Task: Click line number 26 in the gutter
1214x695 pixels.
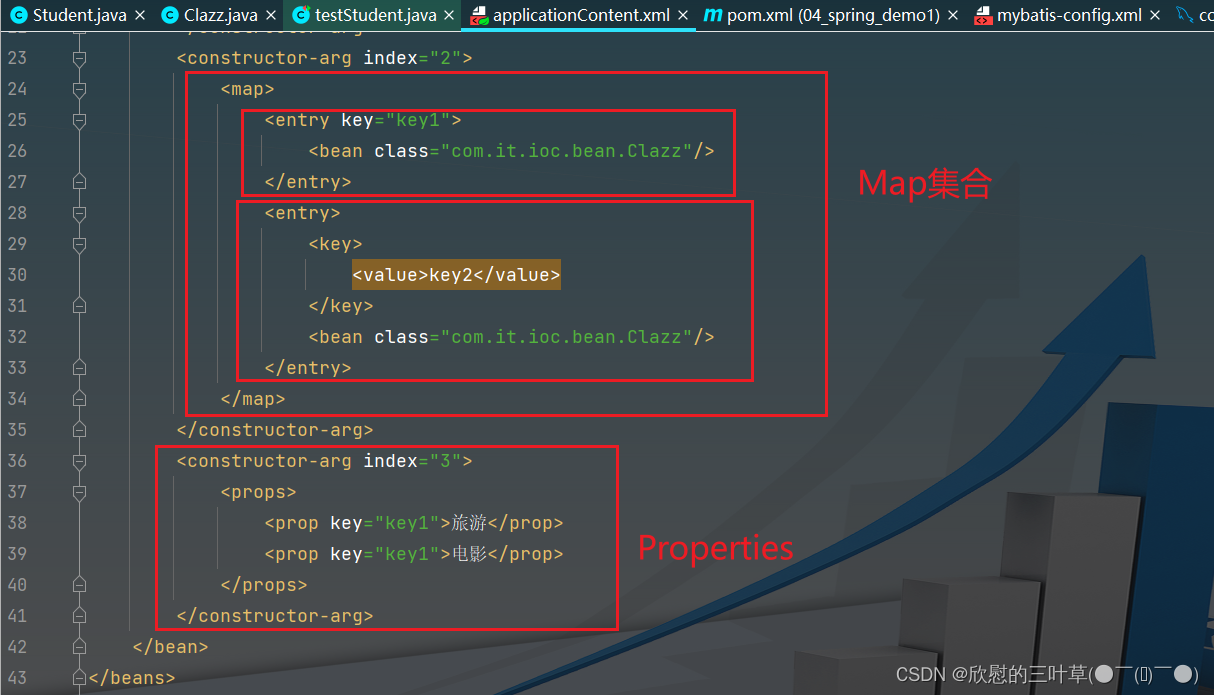Action: tap(16, 151)
